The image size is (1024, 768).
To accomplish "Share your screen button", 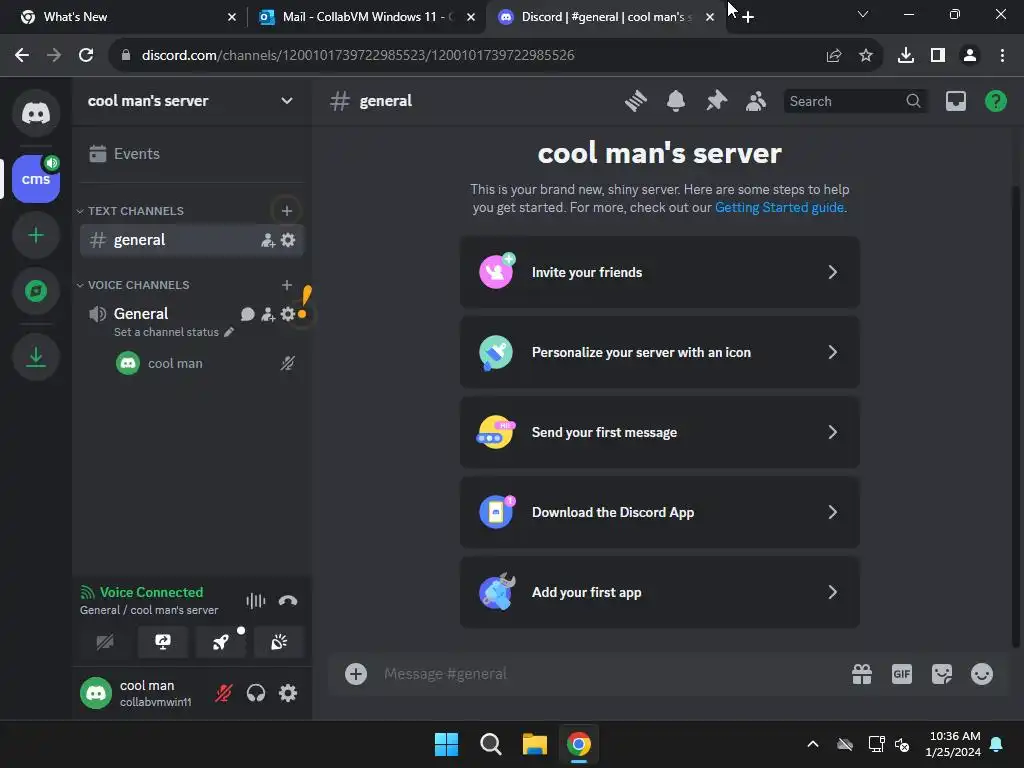I will [163, 642].
